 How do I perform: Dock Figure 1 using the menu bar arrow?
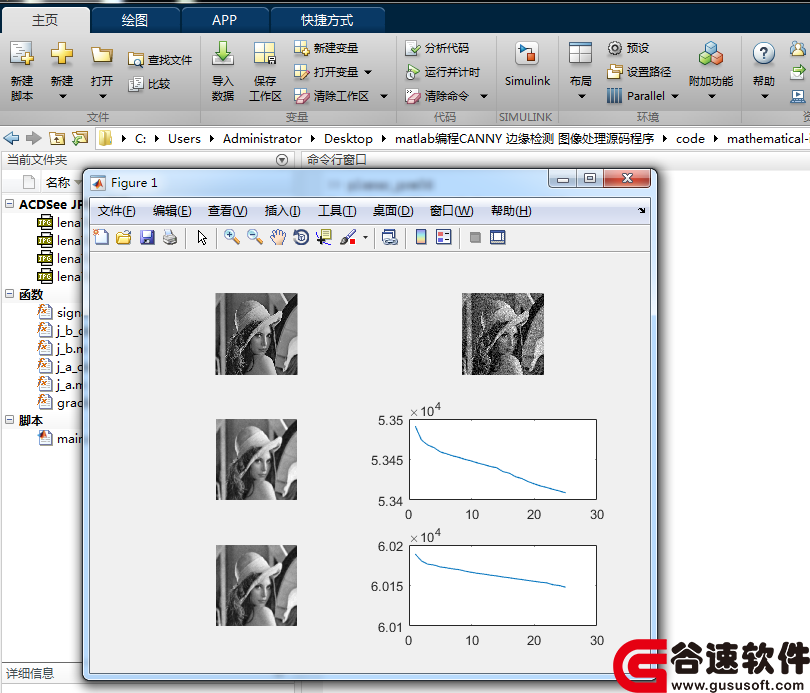click(x=642, y=211)
